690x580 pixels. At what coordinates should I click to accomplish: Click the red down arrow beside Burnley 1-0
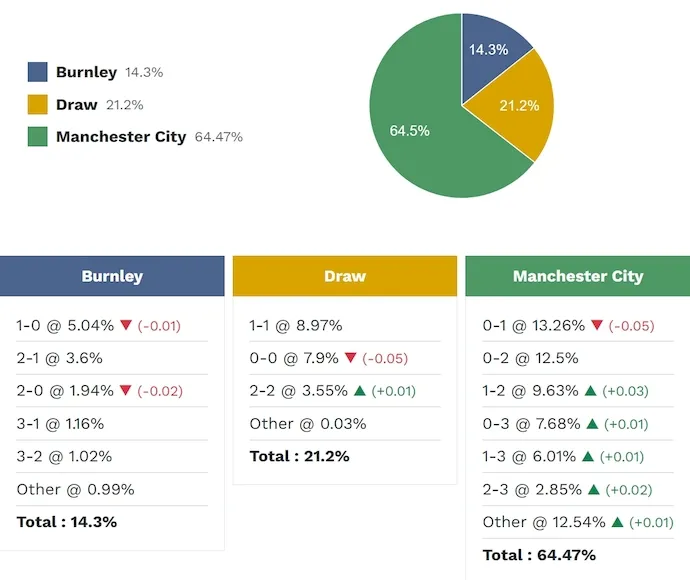click(126, 326)
